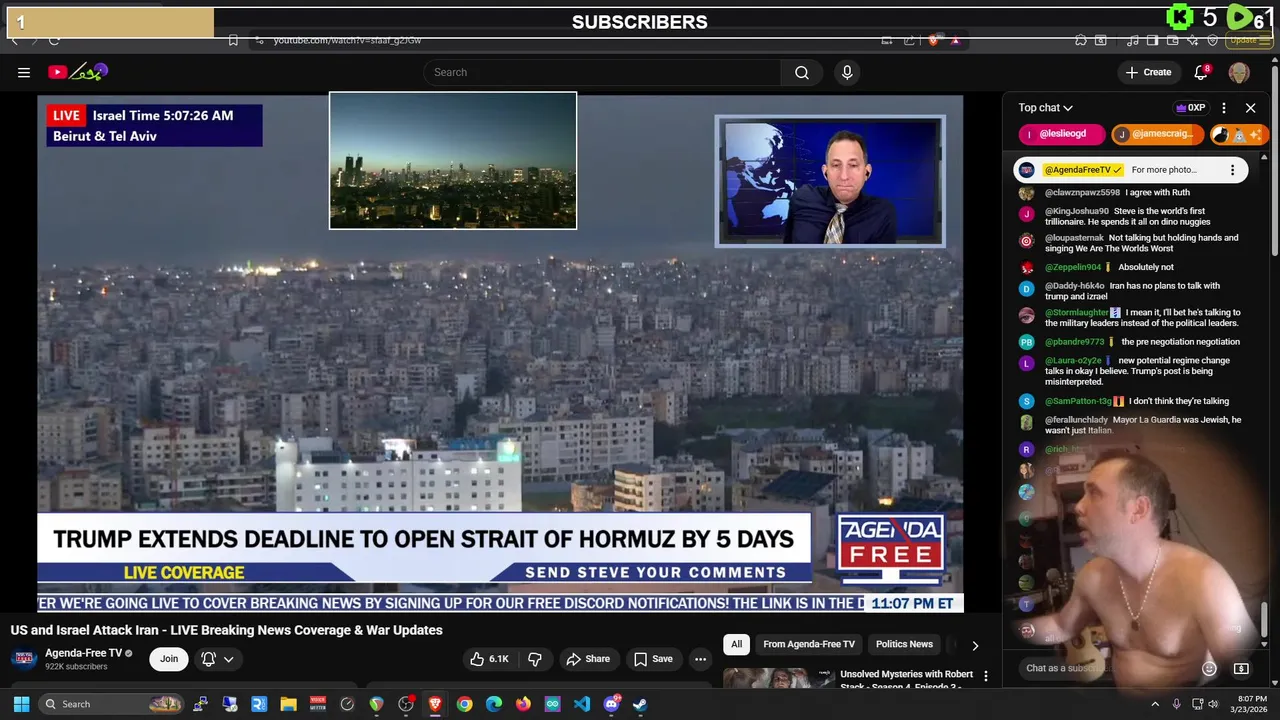
Task: Click the Windows taskbar search box
Action: pos(112,704)
